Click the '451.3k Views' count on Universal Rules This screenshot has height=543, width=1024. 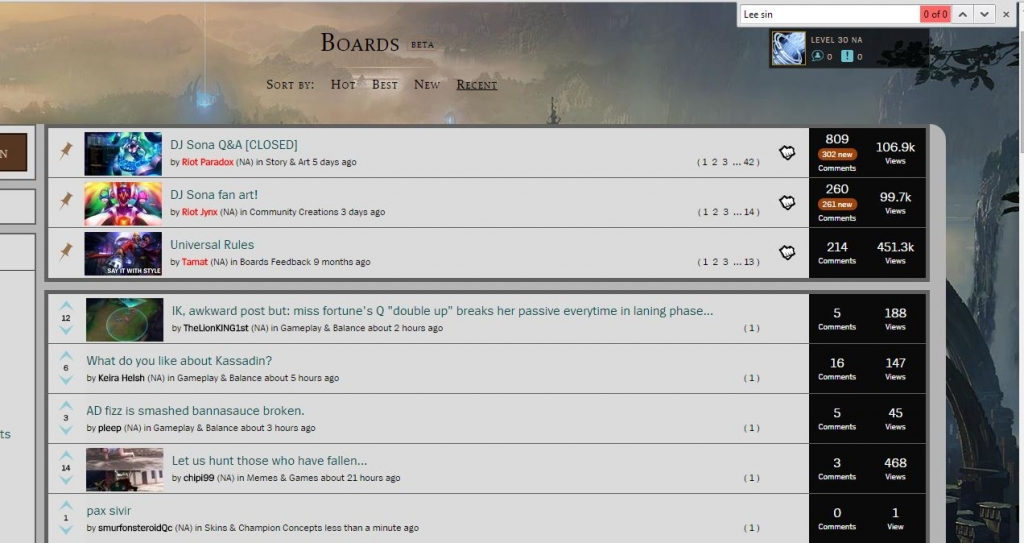[x=895, y=252]
